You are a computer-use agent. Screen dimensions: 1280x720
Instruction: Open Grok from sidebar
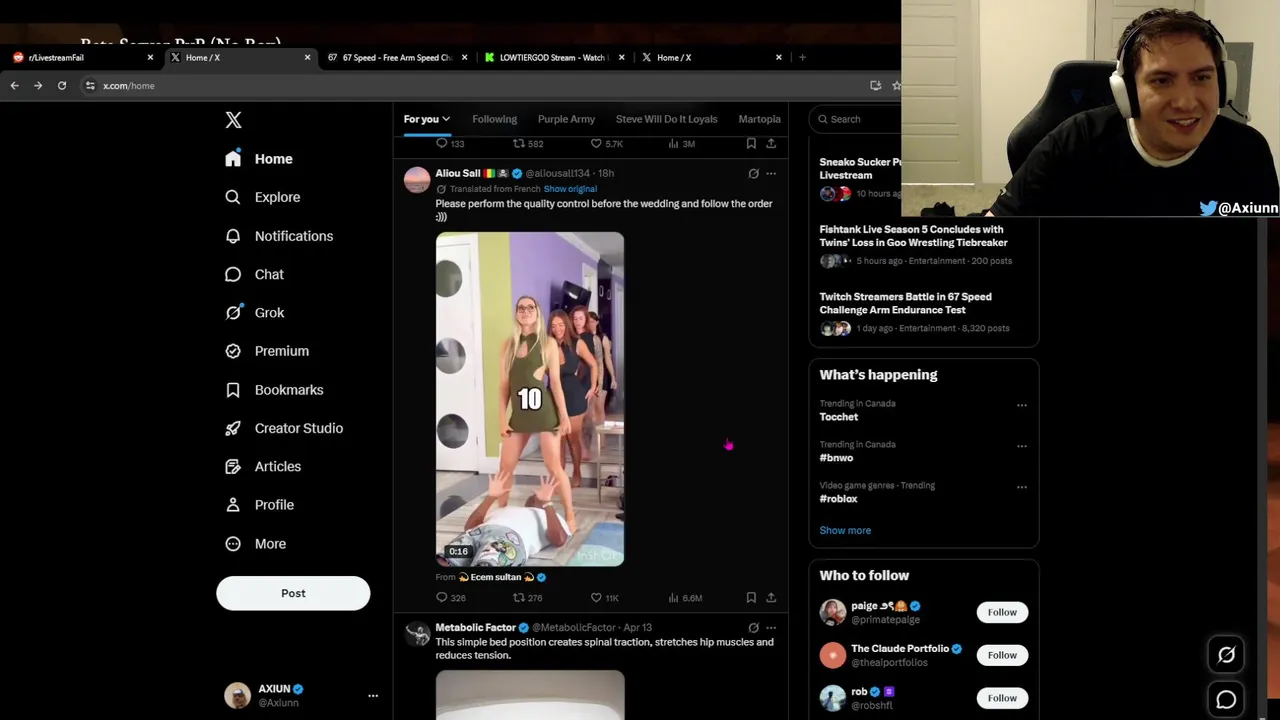tap(255, 312)
